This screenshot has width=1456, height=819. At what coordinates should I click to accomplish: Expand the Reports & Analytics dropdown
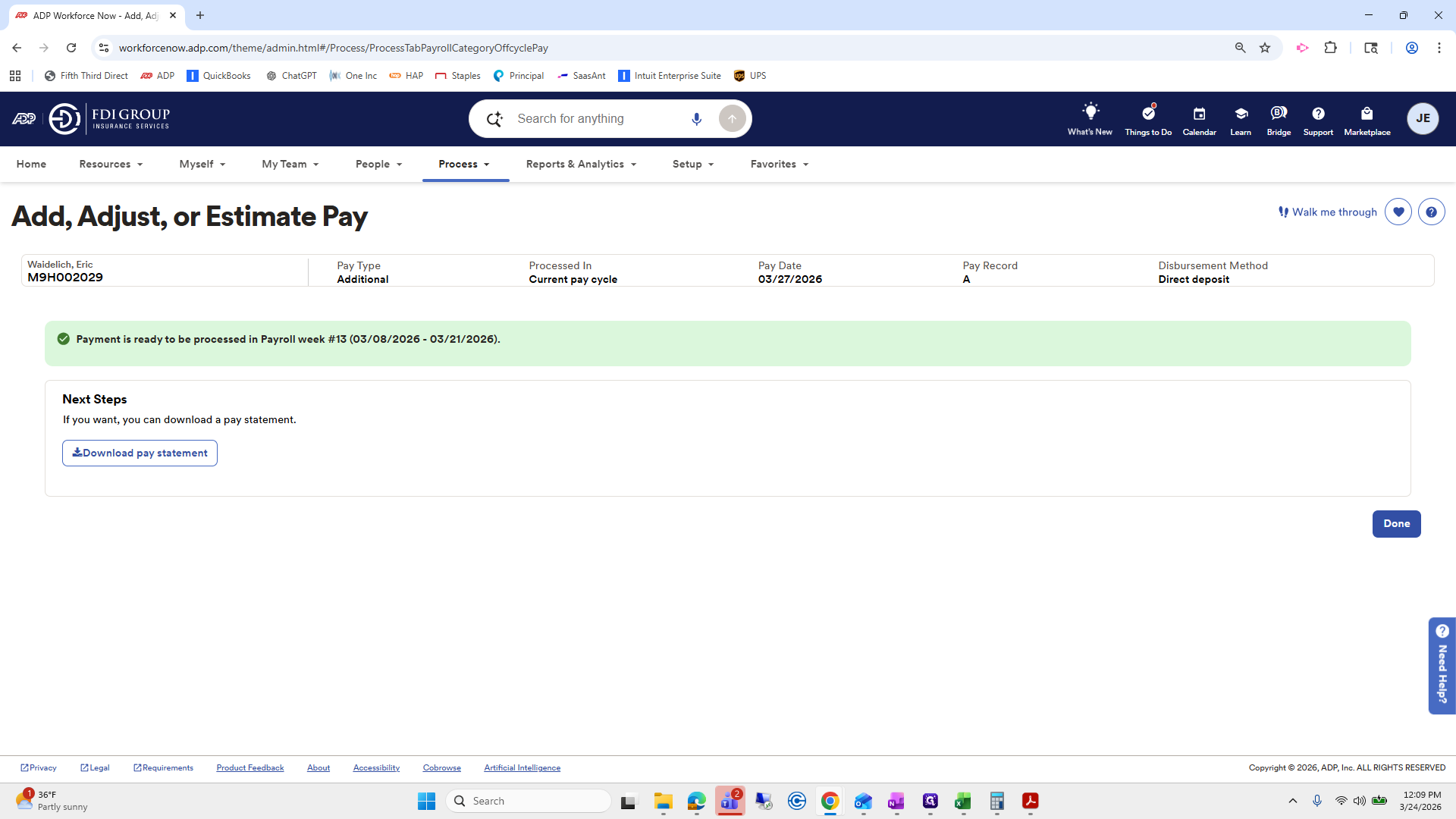581,165
